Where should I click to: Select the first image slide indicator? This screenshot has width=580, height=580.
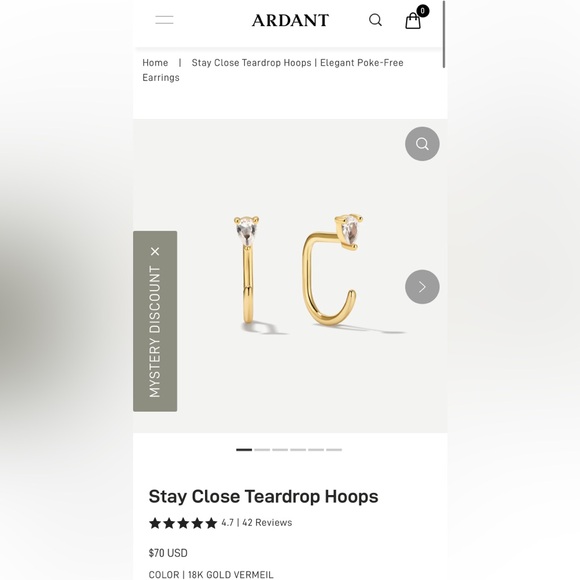tap(244, 450)
